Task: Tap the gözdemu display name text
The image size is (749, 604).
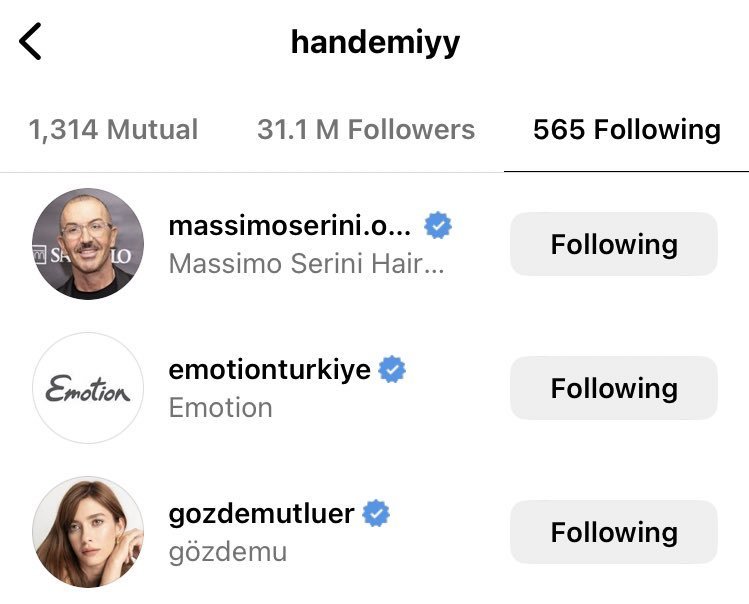Action: 228,552
